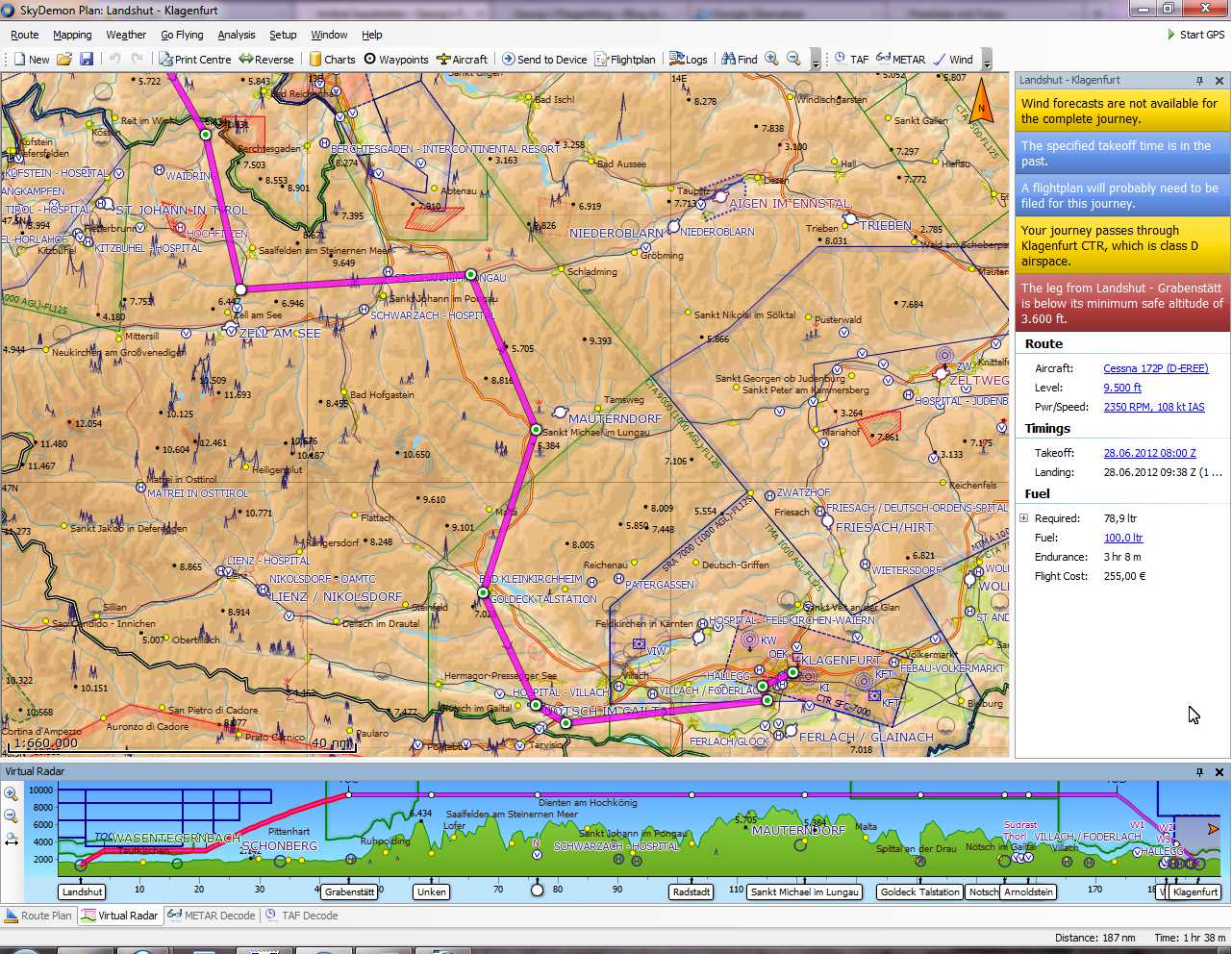
Task: Change aircraft via Cessna 172P link
Action: pyautogui.click(x=1156, y=368)
